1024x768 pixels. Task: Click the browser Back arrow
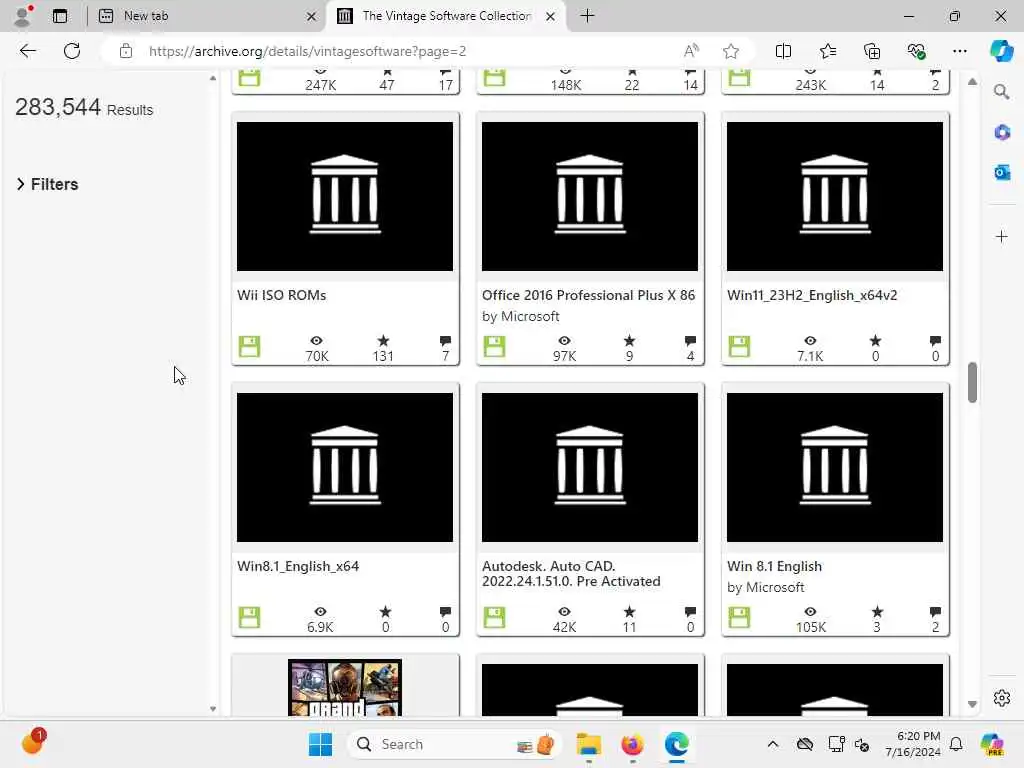click(x=27, y=51)
